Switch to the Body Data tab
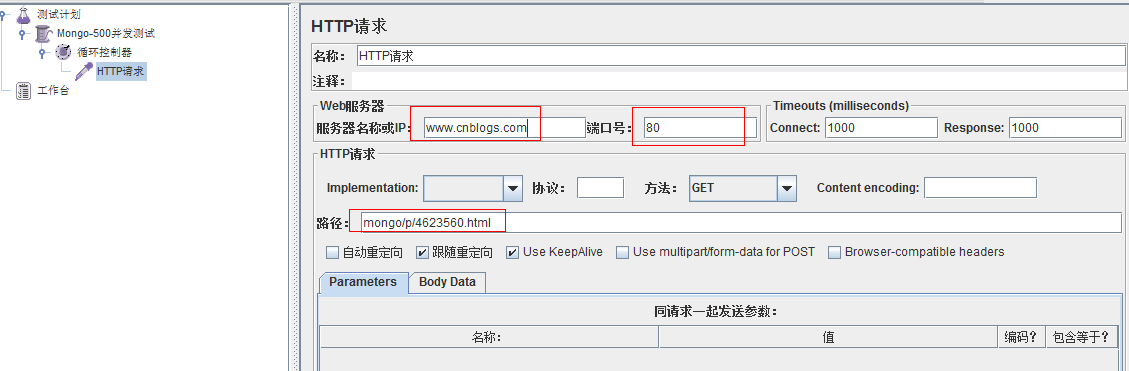Viewport: 1129px width, 371px height. (x=447, y=282)
